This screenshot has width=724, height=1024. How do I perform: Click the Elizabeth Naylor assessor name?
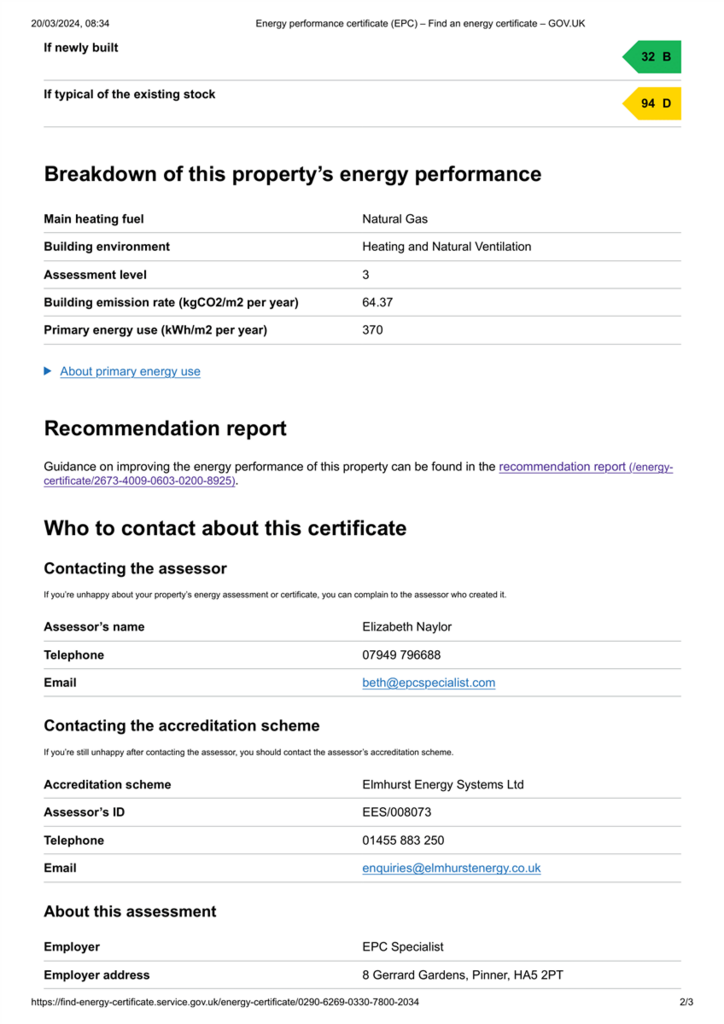point(407,627)
